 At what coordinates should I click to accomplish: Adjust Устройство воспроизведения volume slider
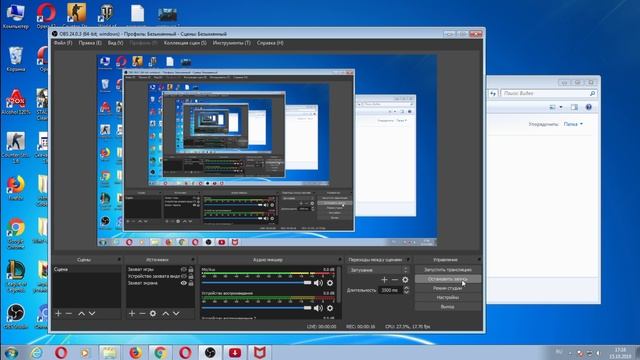coord(256,308)
